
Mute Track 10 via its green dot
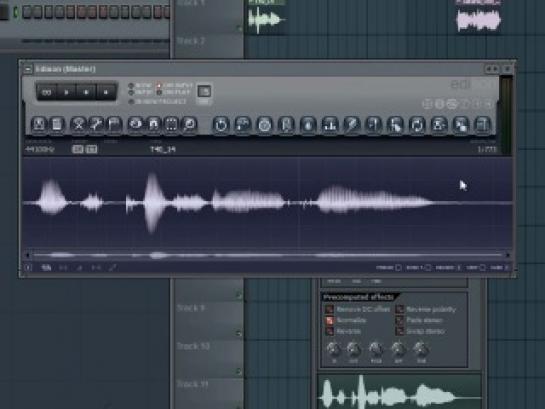(238, 371)
